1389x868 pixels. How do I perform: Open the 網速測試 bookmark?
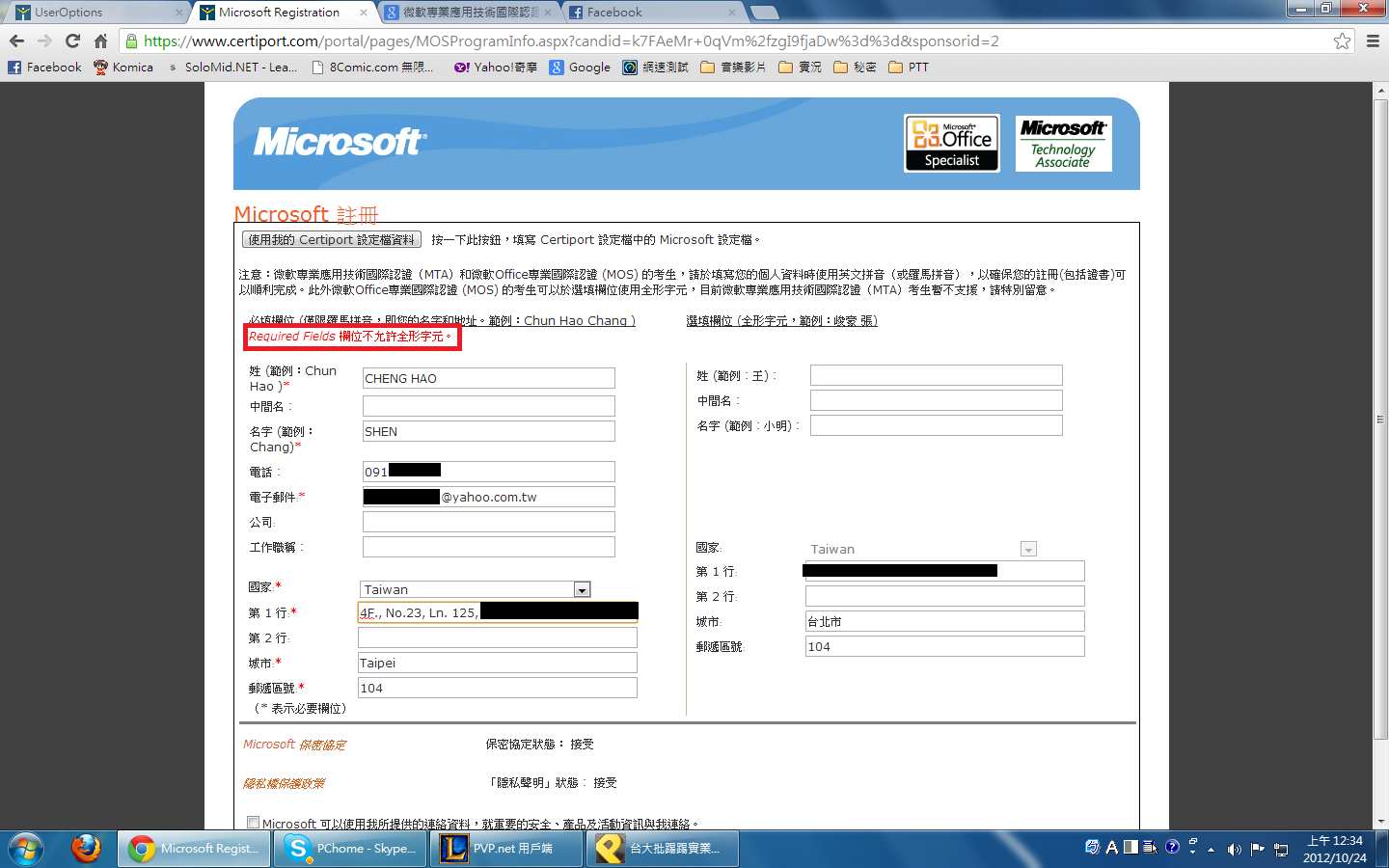[x=656, y=67]
